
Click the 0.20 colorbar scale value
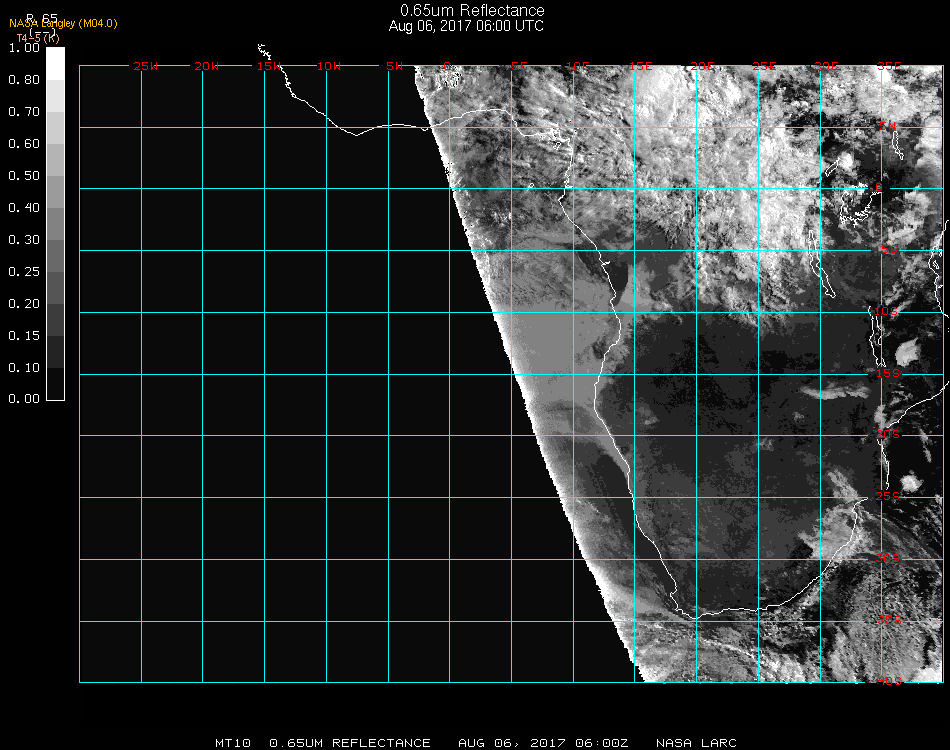[24, 304]
